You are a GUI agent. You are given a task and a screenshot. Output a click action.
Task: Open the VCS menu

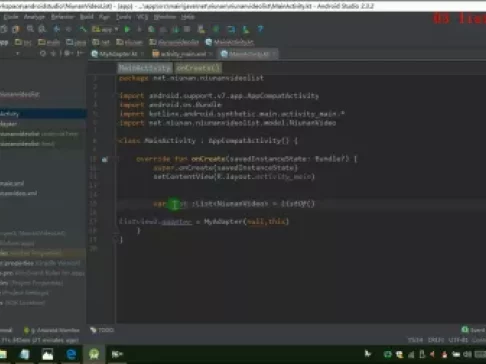click(142, 17)
